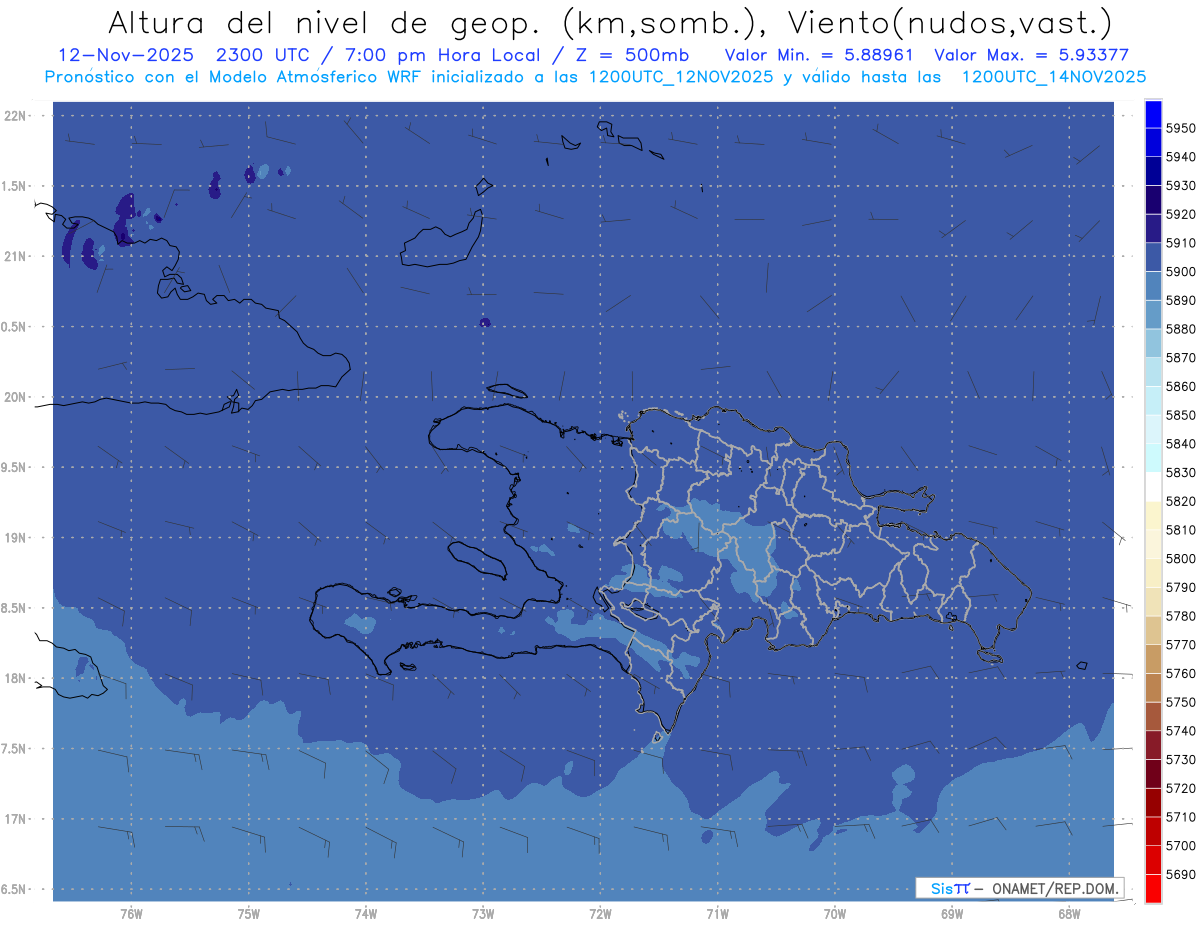Click the '21N' latitude label

coord(14,257)
